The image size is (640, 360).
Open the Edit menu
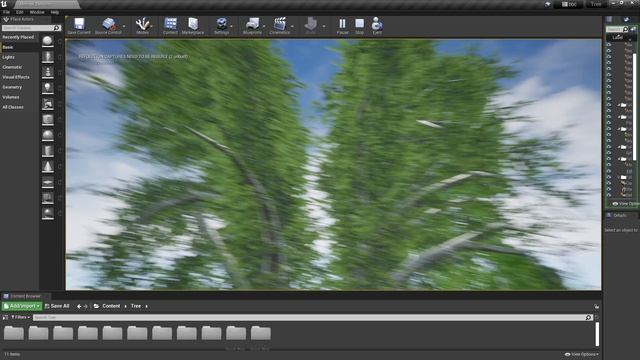click(19, 12)
